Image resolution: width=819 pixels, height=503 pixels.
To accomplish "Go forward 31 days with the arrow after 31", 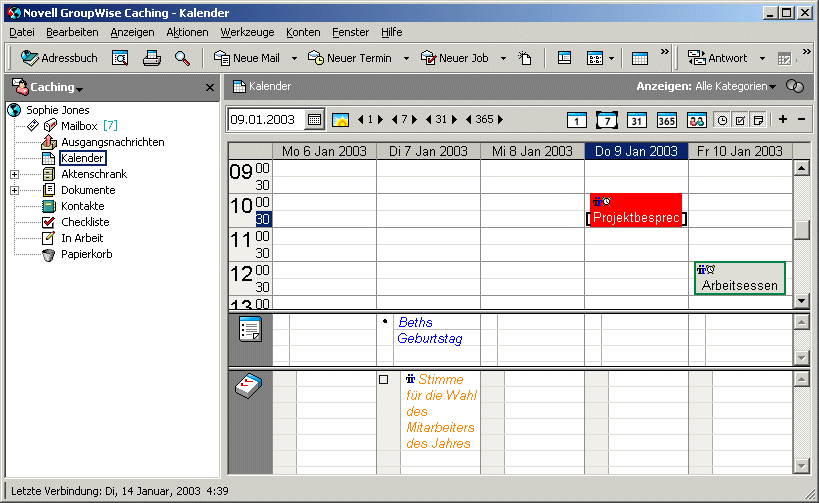I will [454, 120].
